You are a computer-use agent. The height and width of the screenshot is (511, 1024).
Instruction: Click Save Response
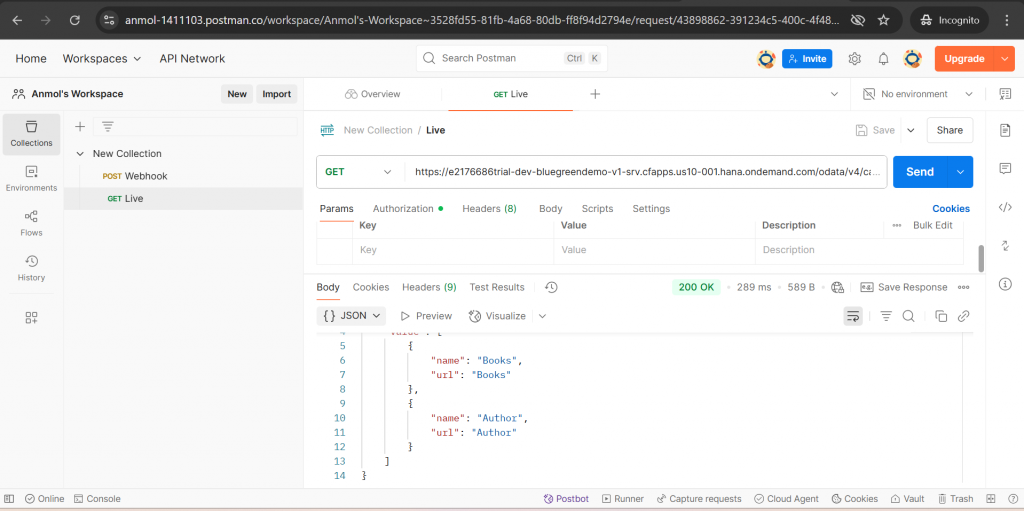pyautogui.click(x=904, y=288)
